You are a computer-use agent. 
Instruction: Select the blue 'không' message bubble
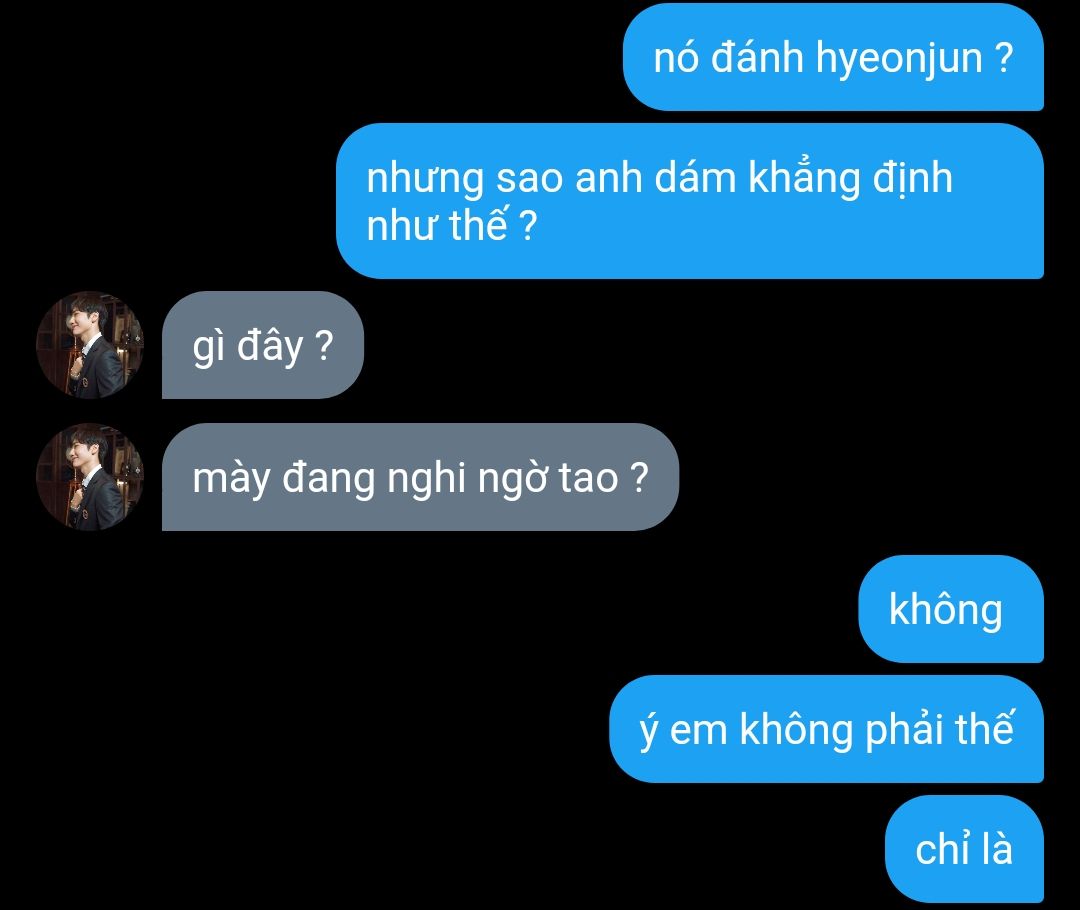951,609
